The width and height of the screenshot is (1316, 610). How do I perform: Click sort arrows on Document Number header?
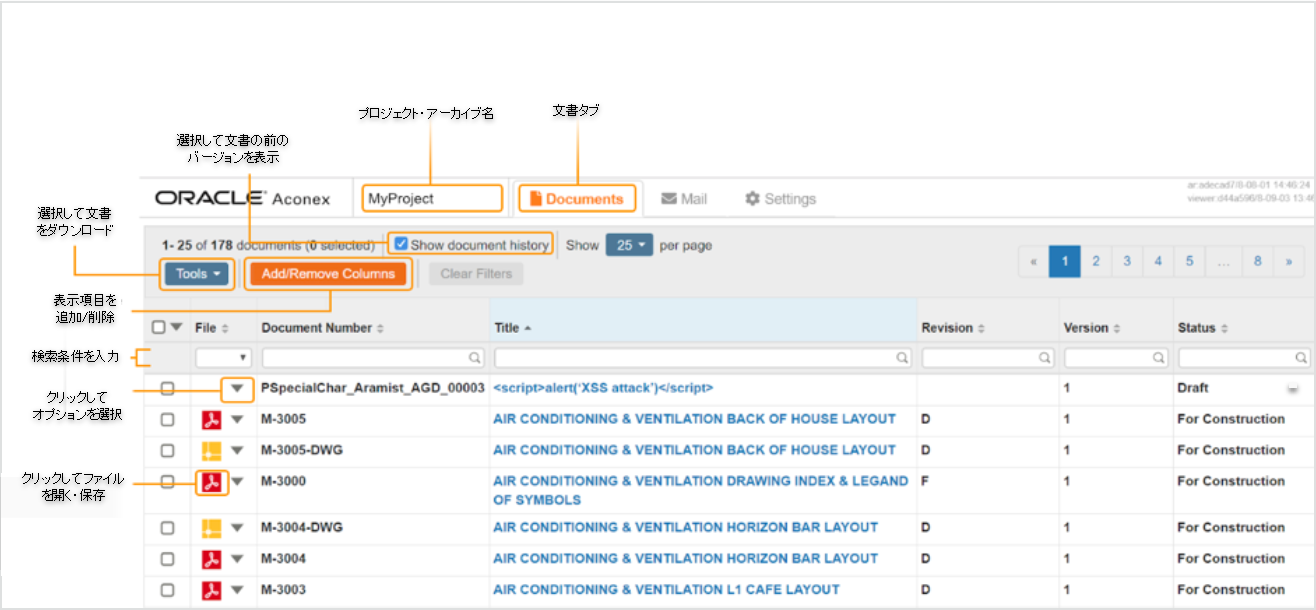pos(380,328)
